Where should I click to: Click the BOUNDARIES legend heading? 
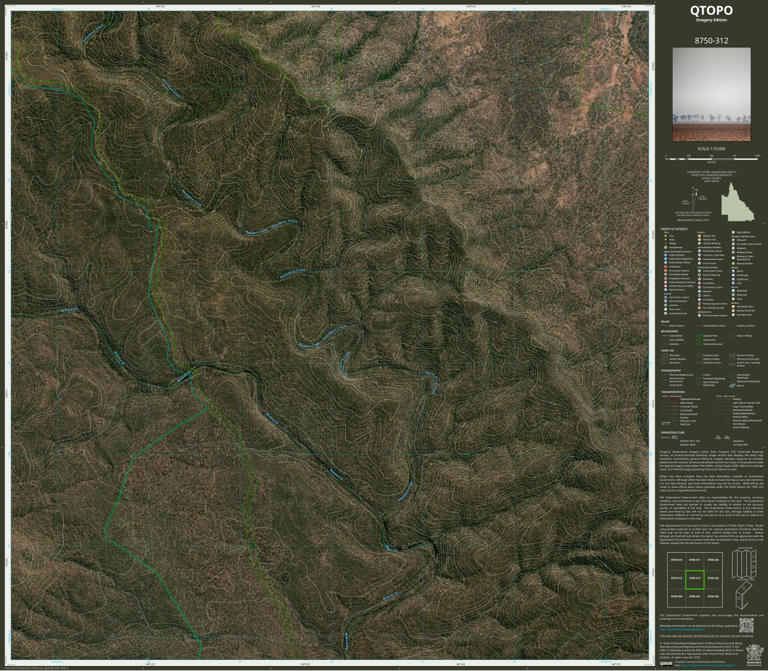670,331
